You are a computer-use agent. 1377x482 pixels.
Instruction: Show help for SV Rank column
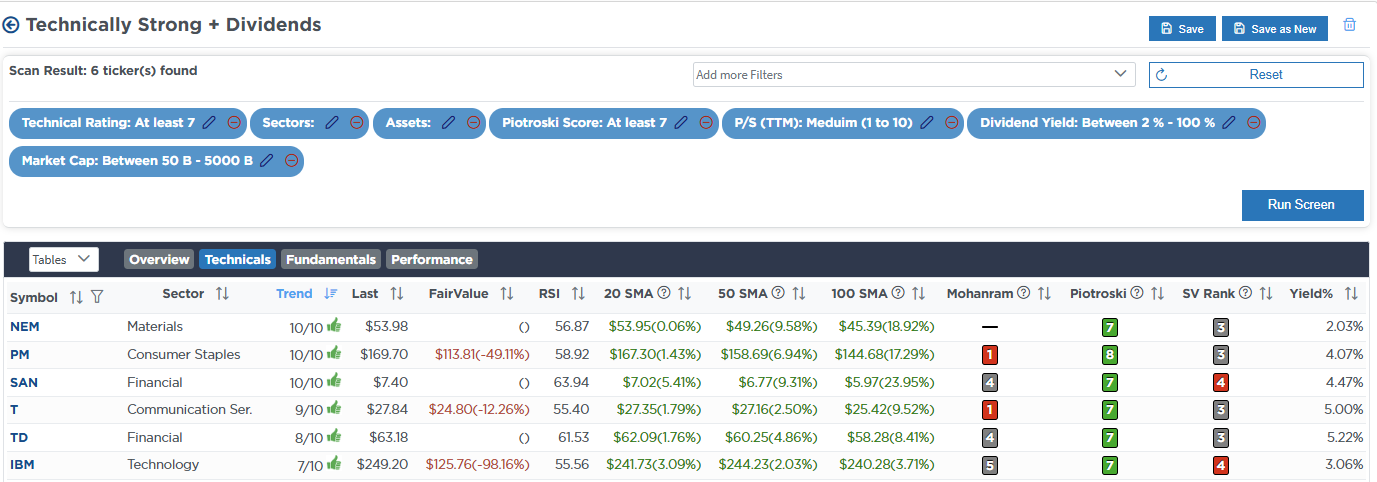(1245, 294)
